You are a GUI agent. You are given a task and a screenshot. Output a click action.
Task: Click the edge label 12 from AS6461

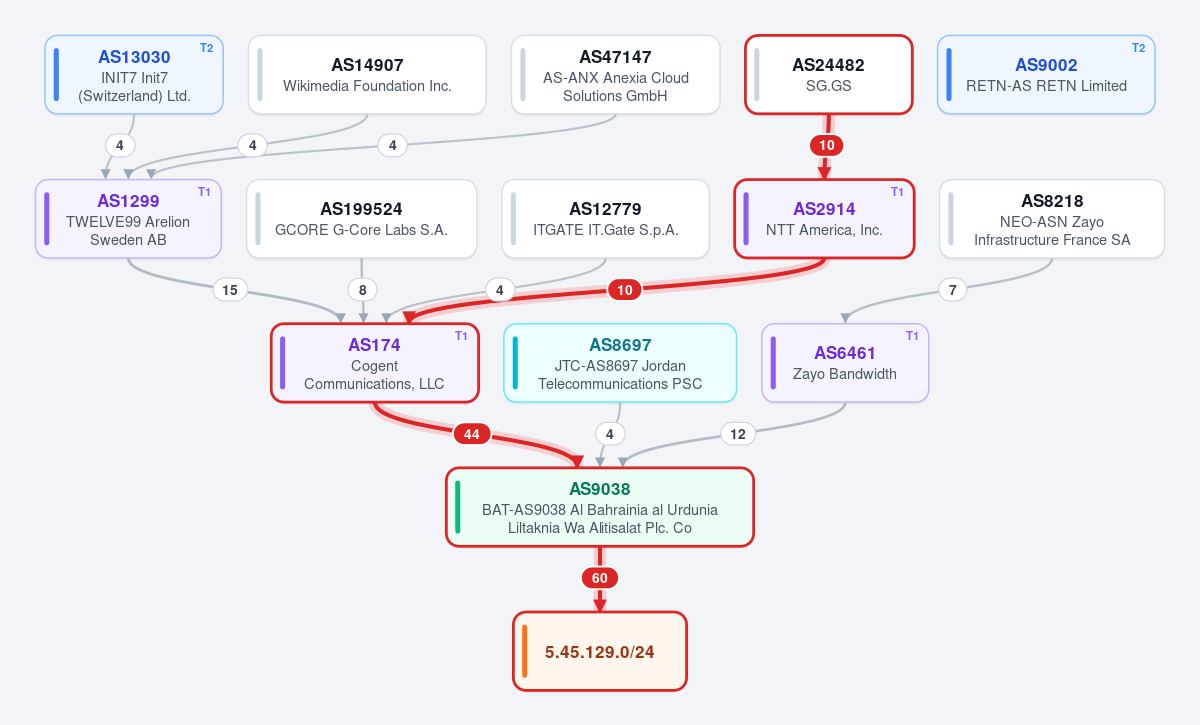pyautogui.click(x=738, y=434)
